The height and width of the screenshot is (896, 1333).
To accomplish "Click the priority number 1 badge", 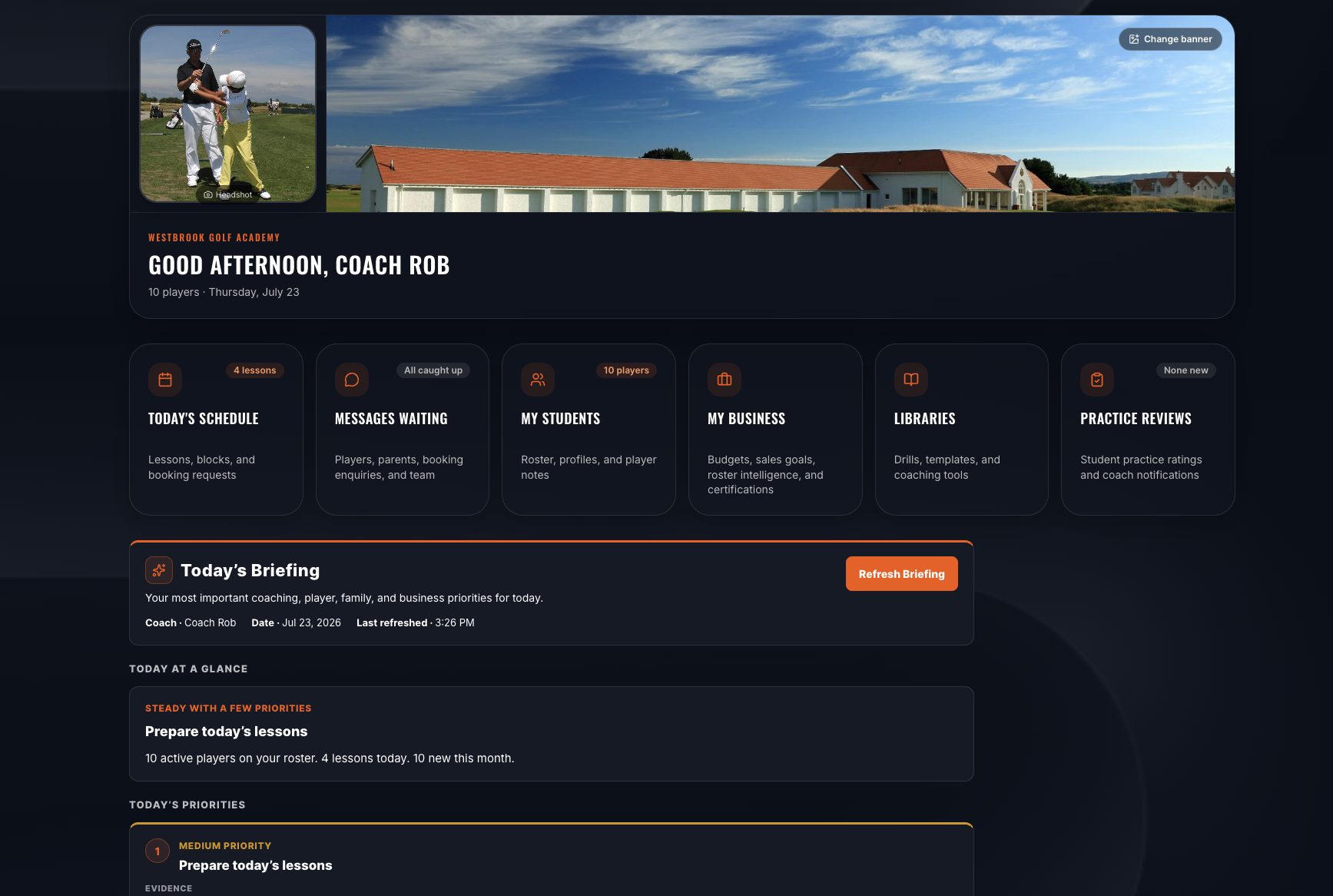I will coord(158,851).
